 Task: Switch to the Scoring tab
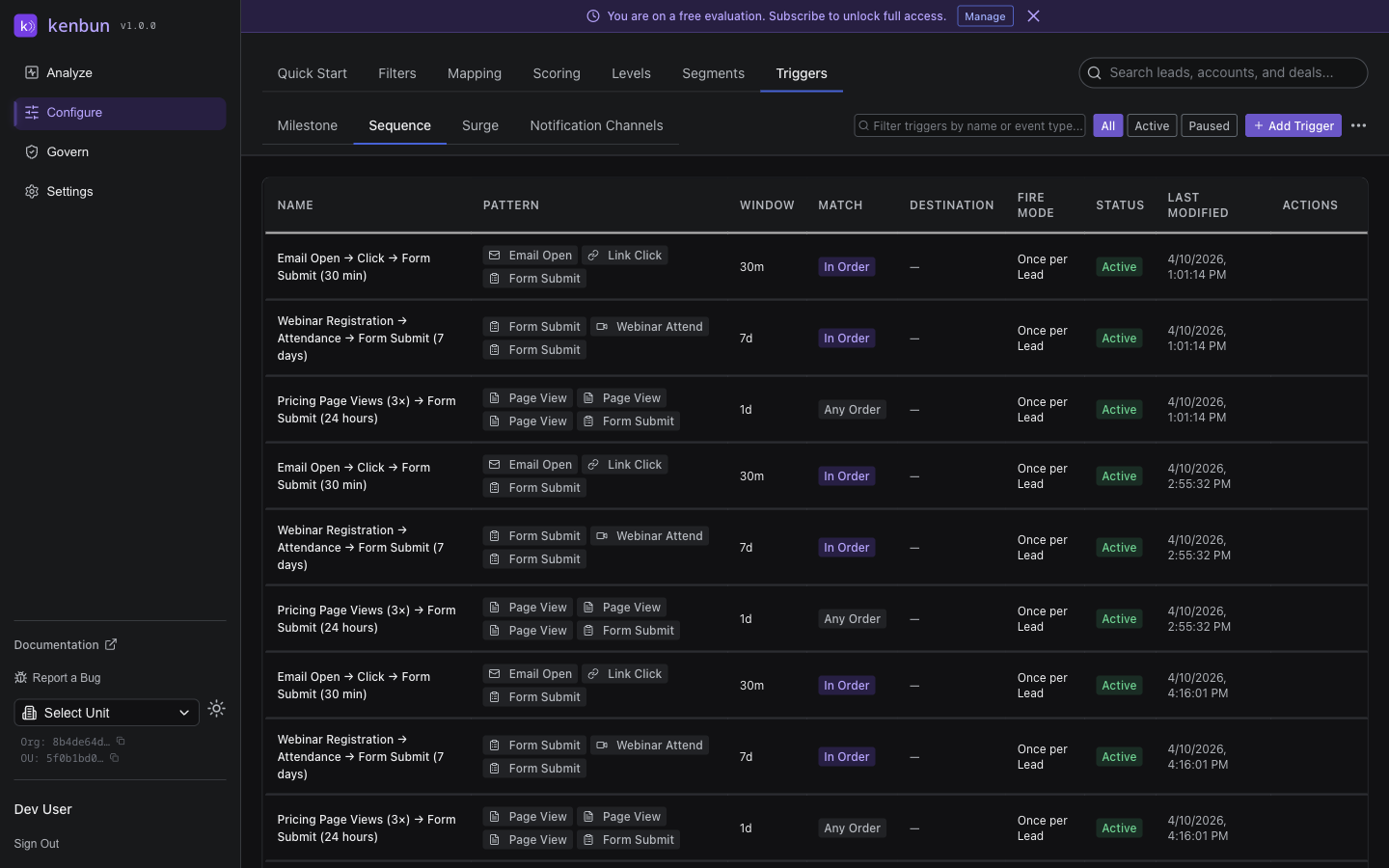pyautogui.click(x=557, y=73)
